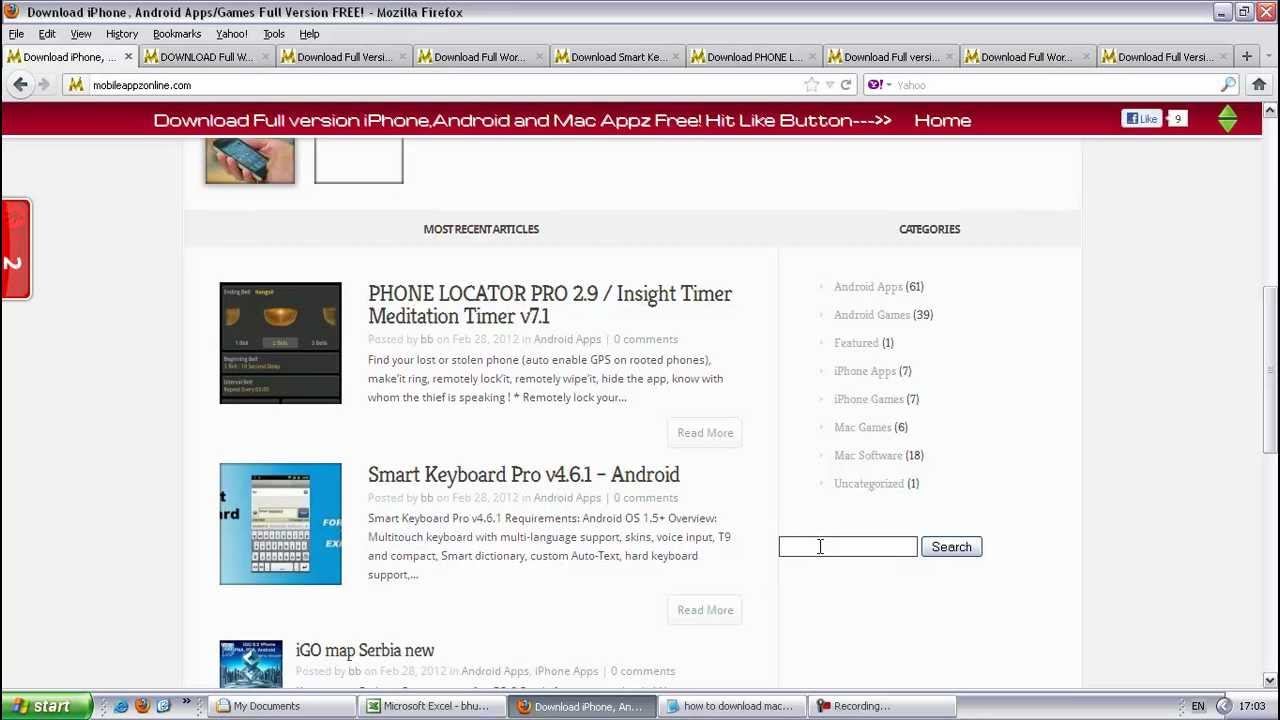Click the site search text field
The width and height of the screenshot is (1280, 720).
(x=848, y=547)
